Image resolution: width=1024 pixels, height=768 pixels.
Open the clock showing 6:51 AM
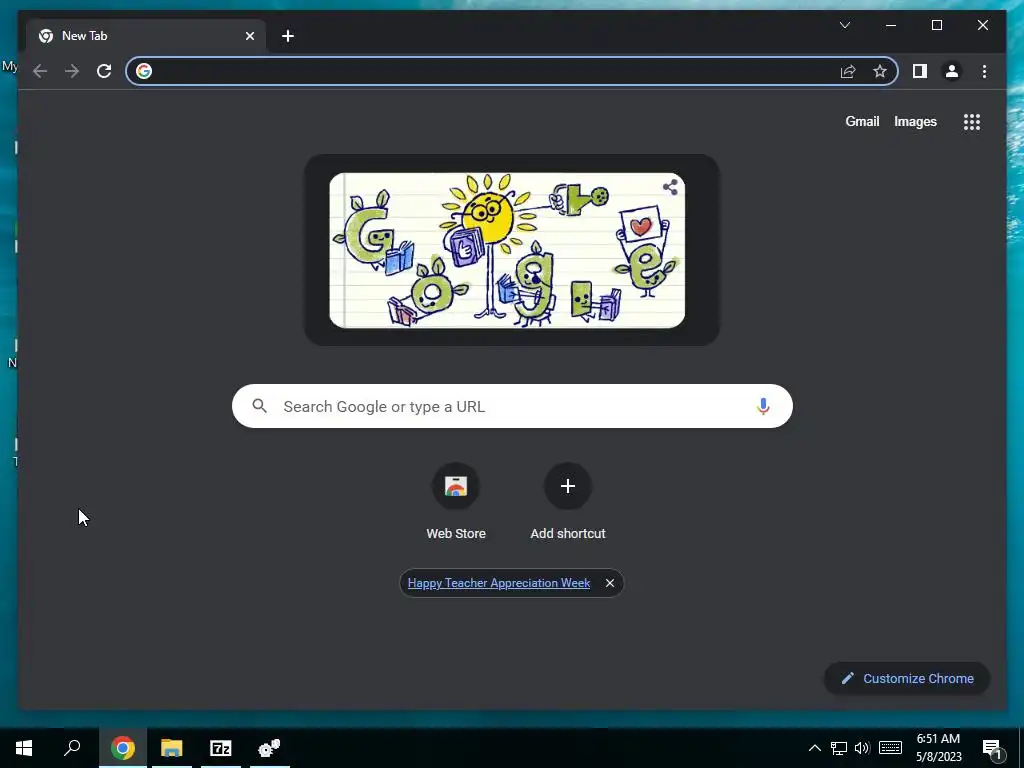click(938, 748)
